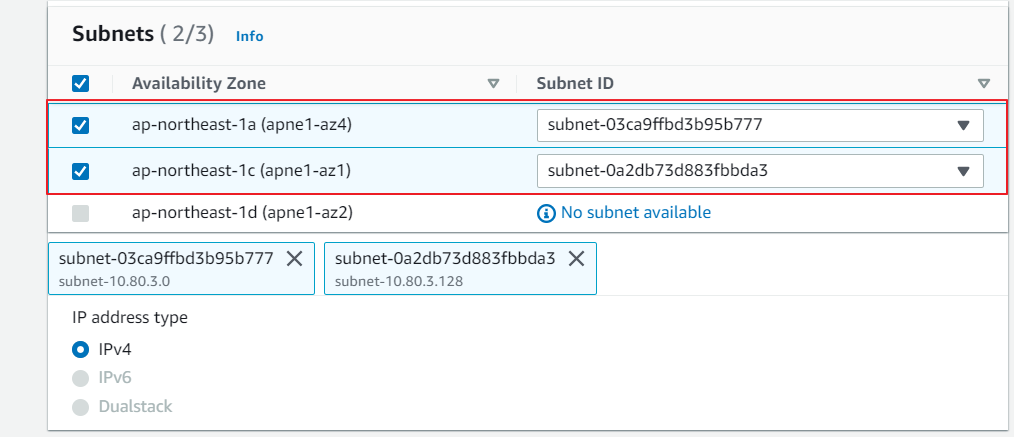This screenshot has height=437, width=1014.
Task: Select the IPv4 address type
Action: coord(81,349)
